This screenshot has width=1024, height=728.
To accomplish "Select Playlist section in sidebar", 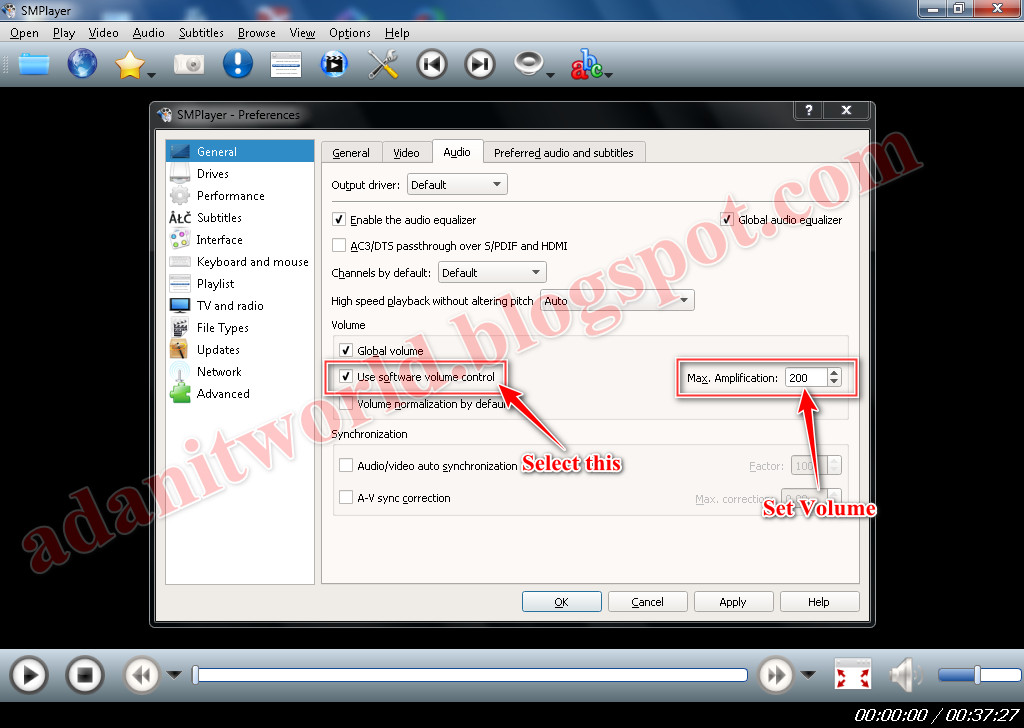I will 240,284.
